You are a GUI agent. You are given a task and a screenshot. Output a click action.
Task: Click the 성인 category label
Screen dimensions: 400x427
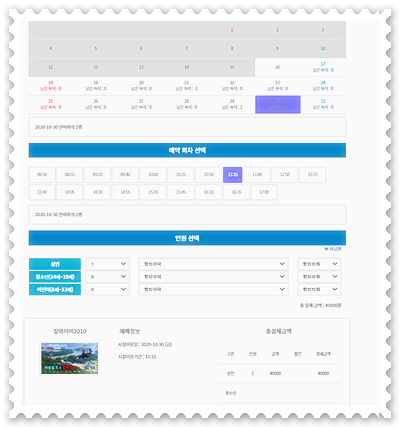point(55,264)
